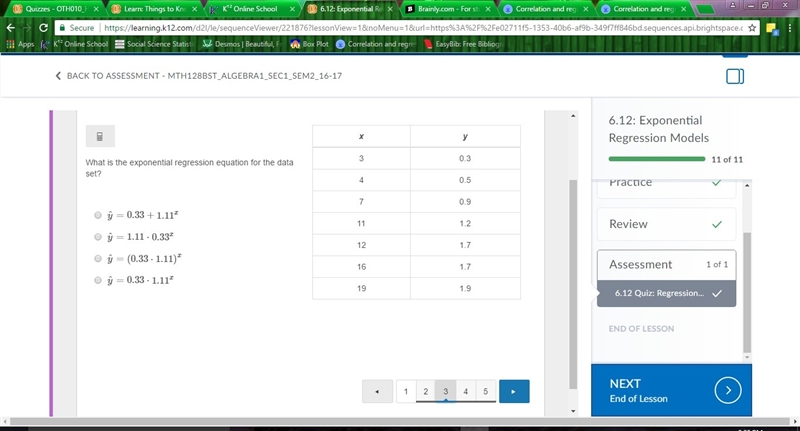Open the Chrome menu dots

click(x=789, y=28)
